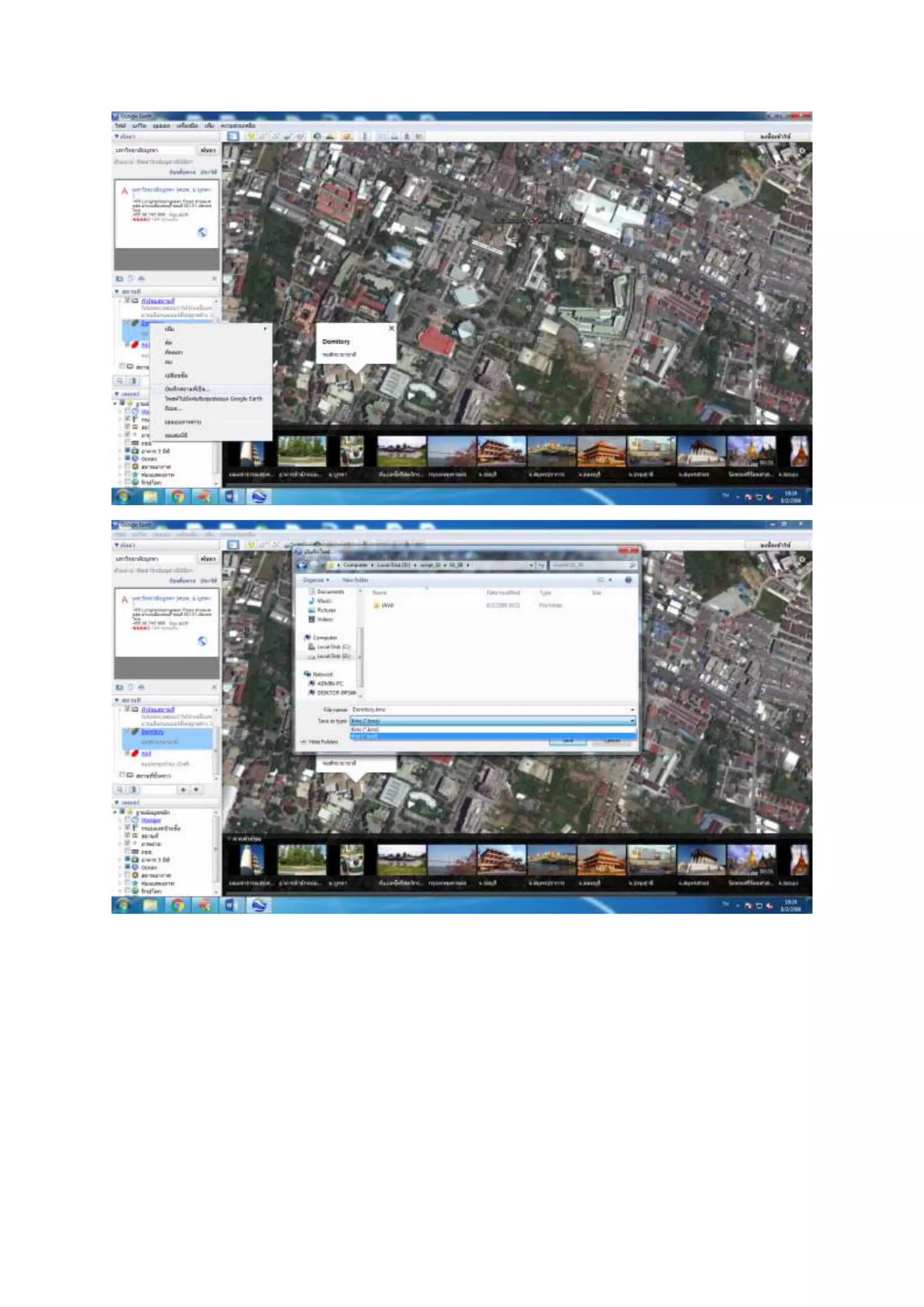Open the Organize dropdown in the save dialog
This screenshot has width=924, height=1307.
click(x=316, y=579)
